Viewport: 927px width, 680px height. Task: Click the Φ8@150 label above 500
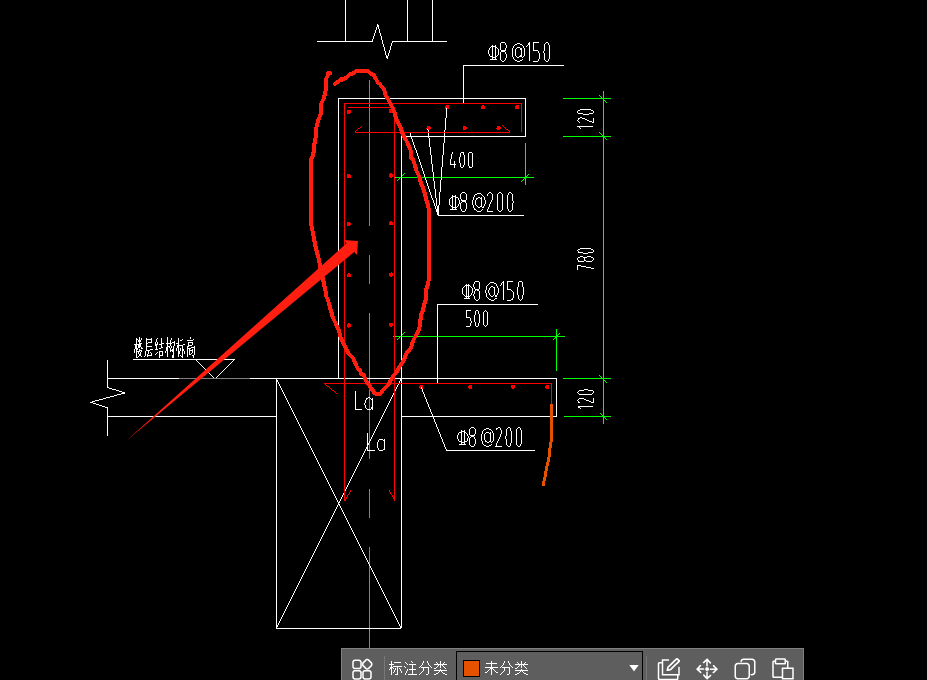pos(493,292)
